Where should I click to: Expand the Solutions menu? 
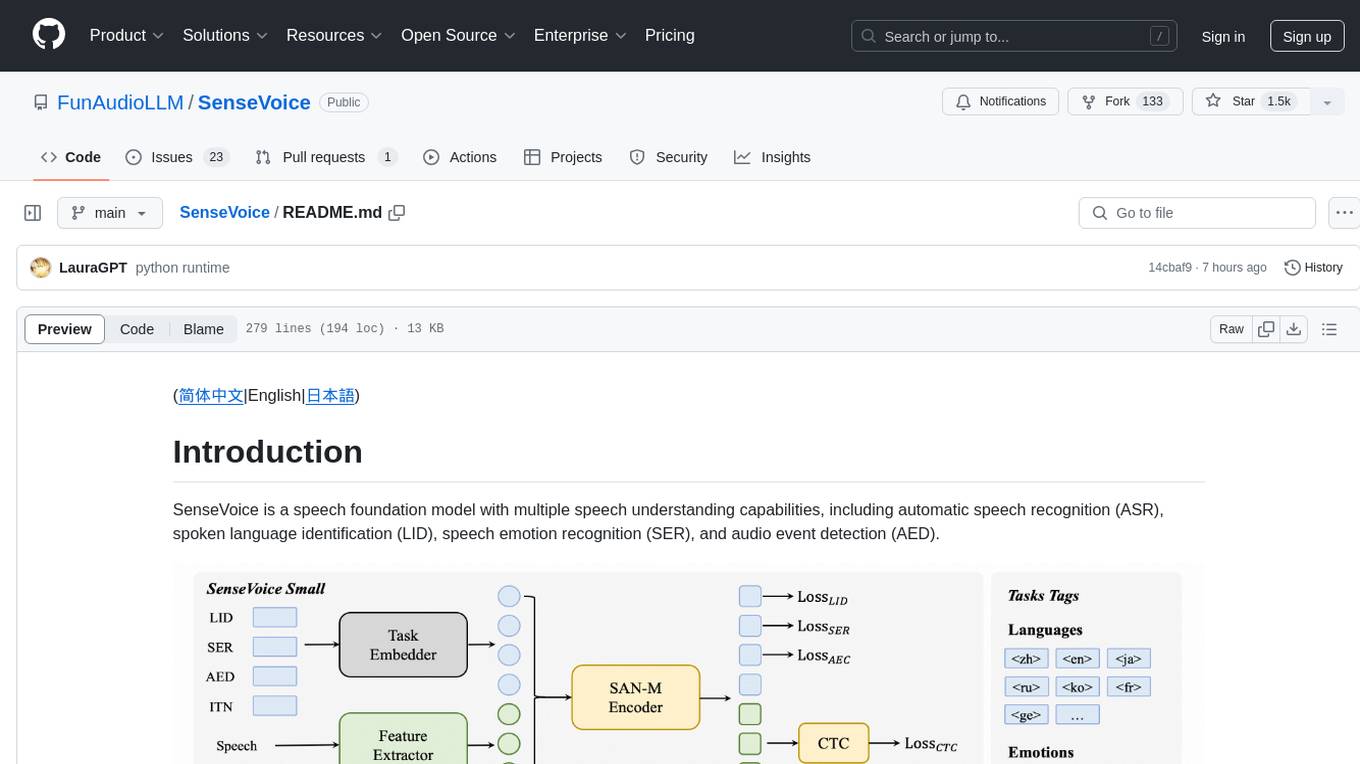click(225, 35)
